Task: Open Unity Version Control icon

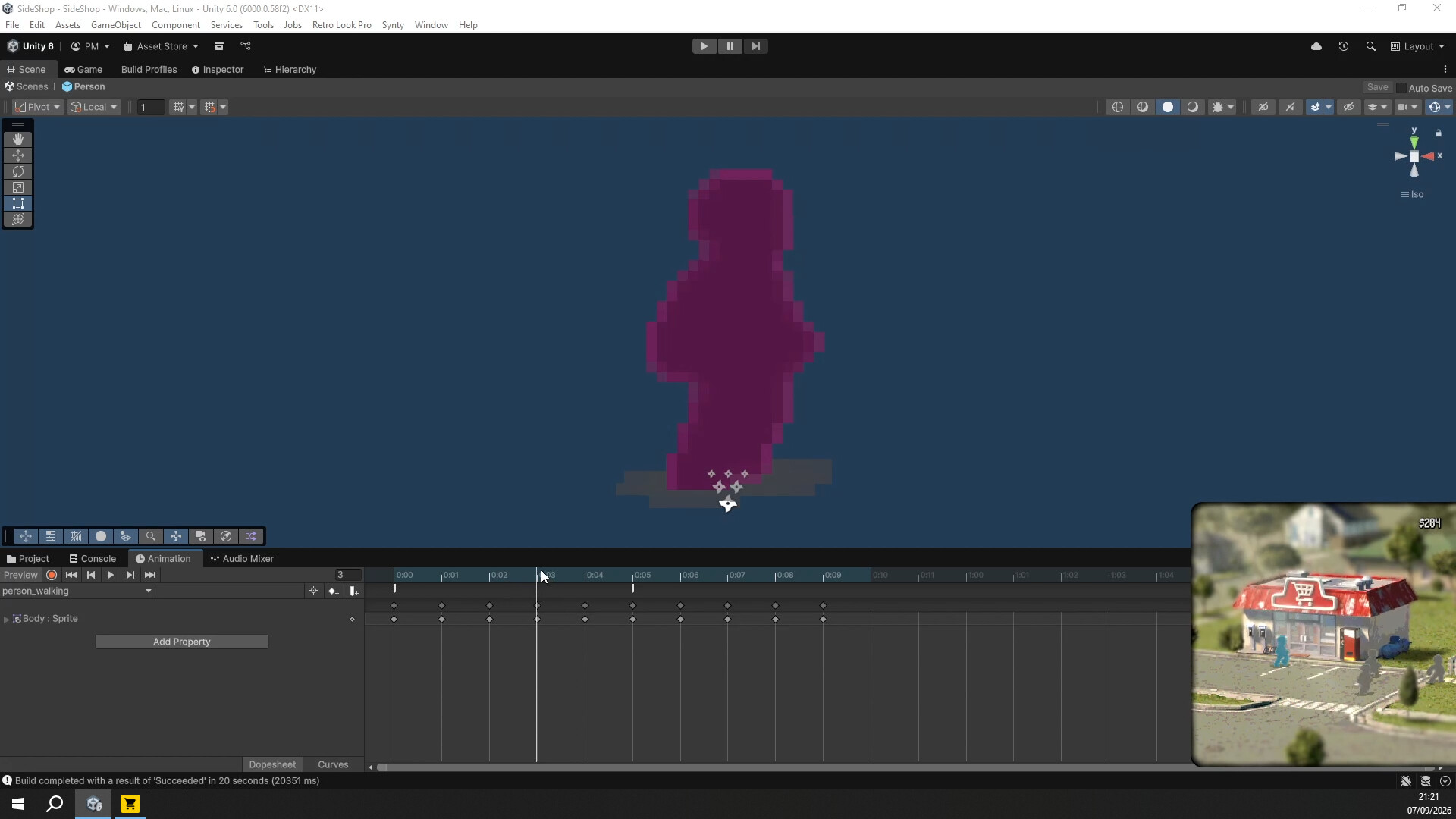Action: tap(246, 46)
